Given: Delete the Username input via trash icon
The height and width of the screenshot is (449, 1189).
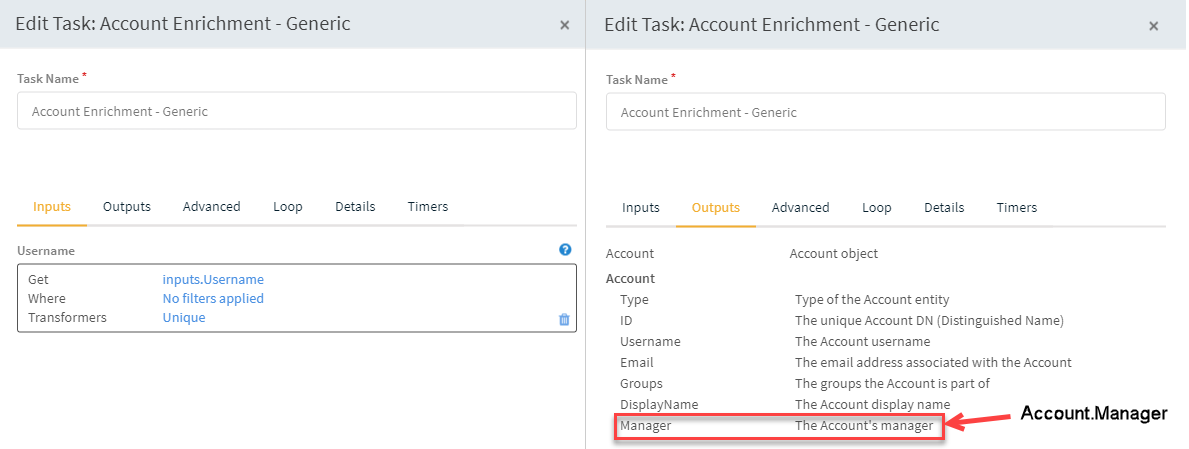Looking at the screenshot, I should (564, 319).
